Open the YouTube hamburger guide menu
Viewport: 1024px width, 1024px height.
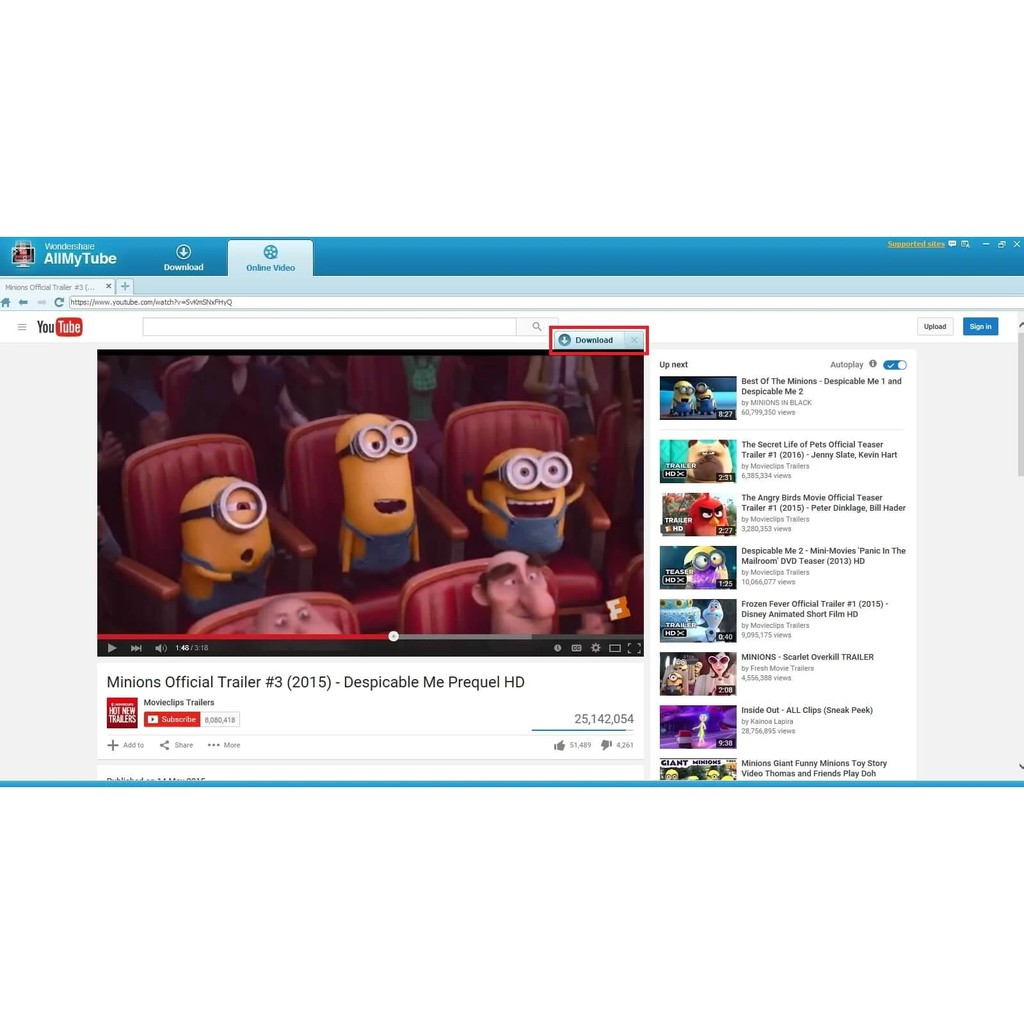click(x=22, y=327)
